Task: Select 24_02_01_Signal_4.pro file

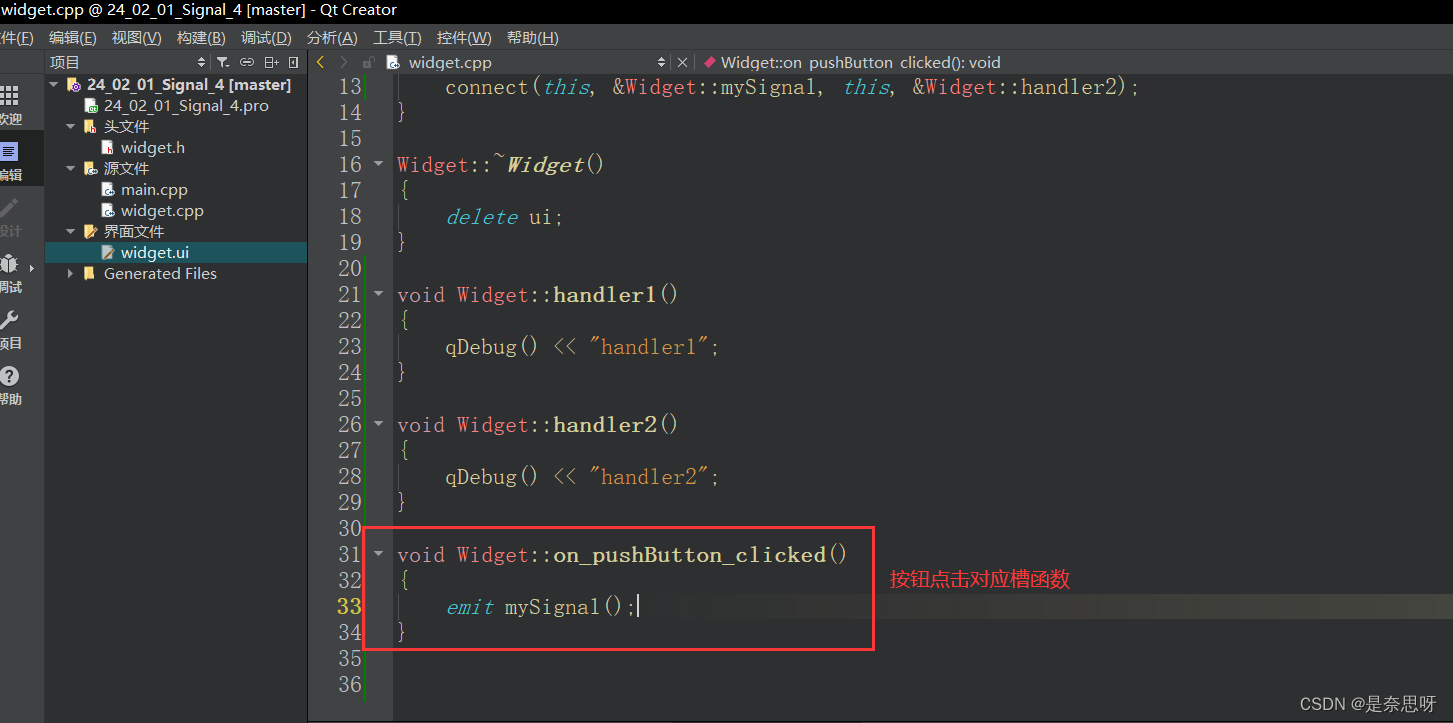Action: (x=186, y=106)
